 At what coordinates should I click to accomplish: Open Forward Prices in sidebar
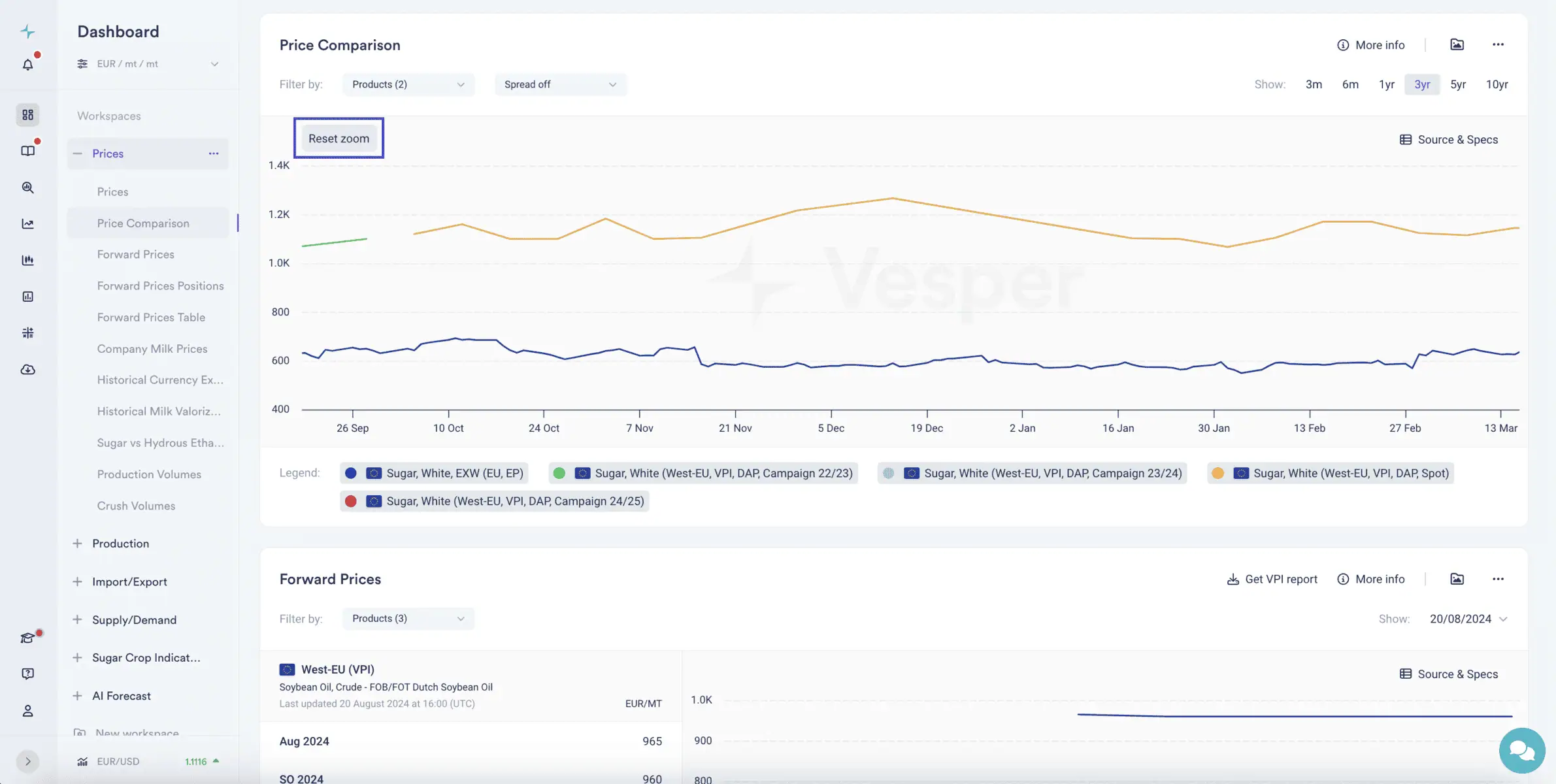135,255
